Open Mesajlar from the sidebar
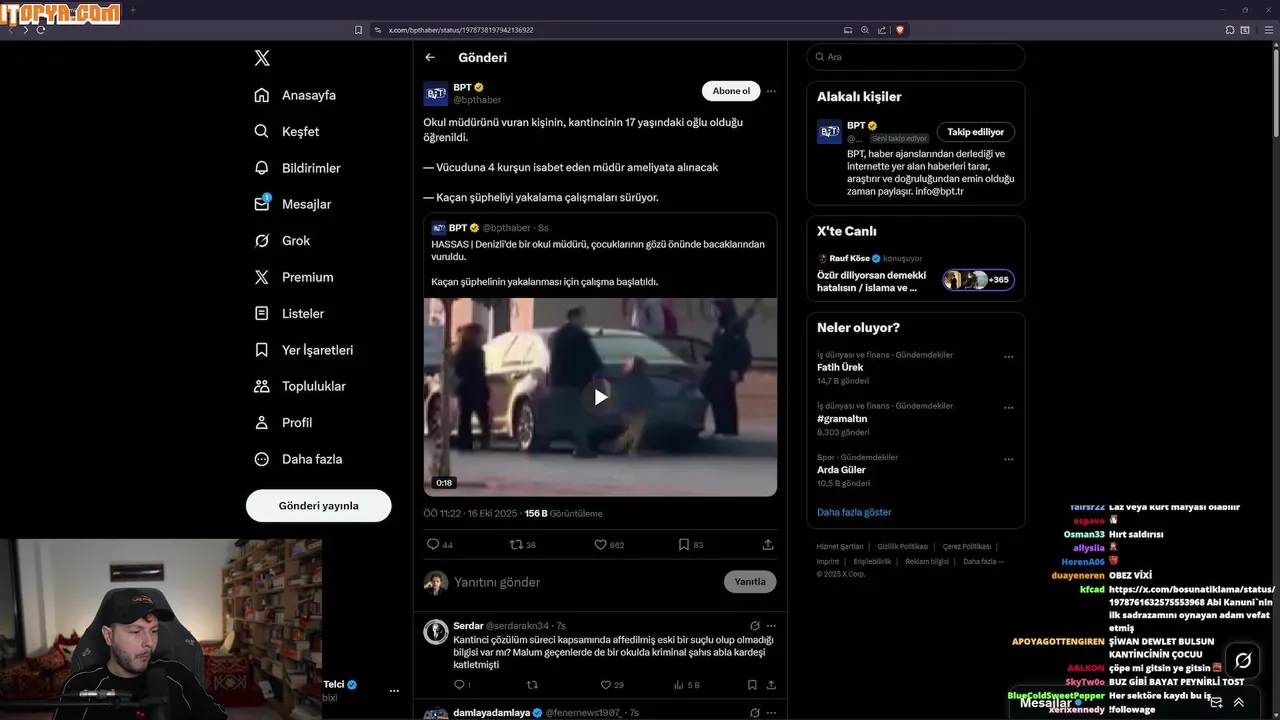1280x720 pixels. coord(292,204)
